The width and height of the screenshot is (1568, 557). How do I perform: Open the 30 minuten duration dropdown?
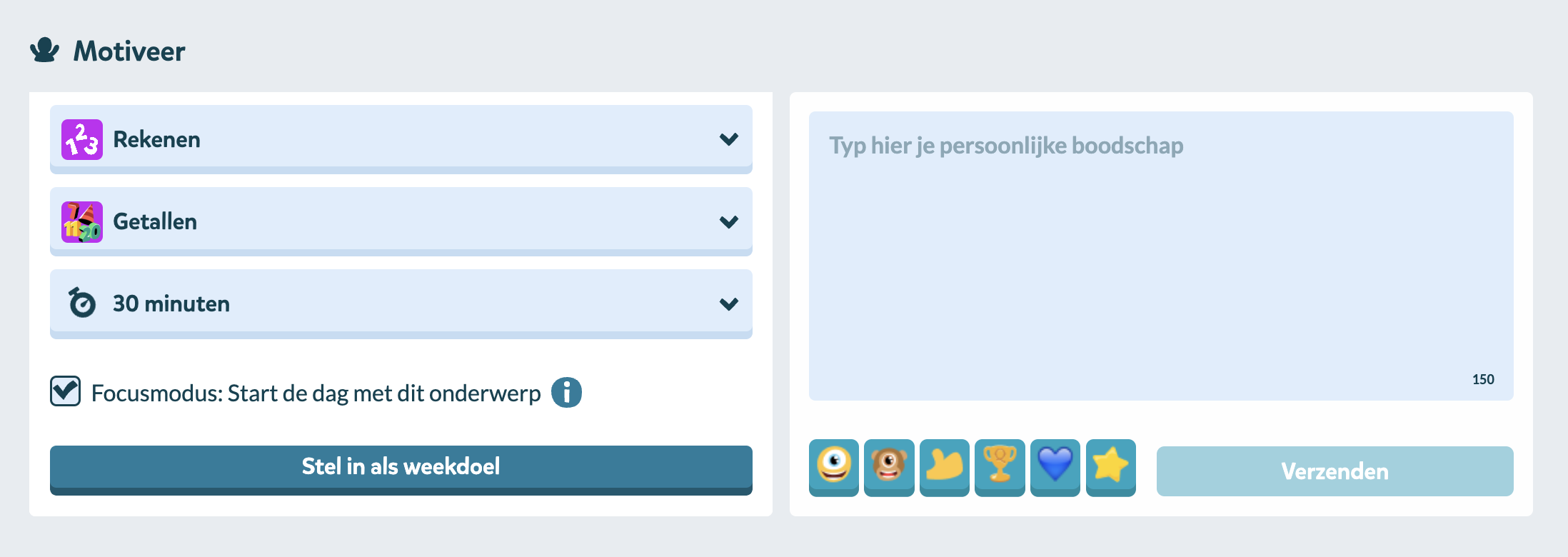pos(728,303)
